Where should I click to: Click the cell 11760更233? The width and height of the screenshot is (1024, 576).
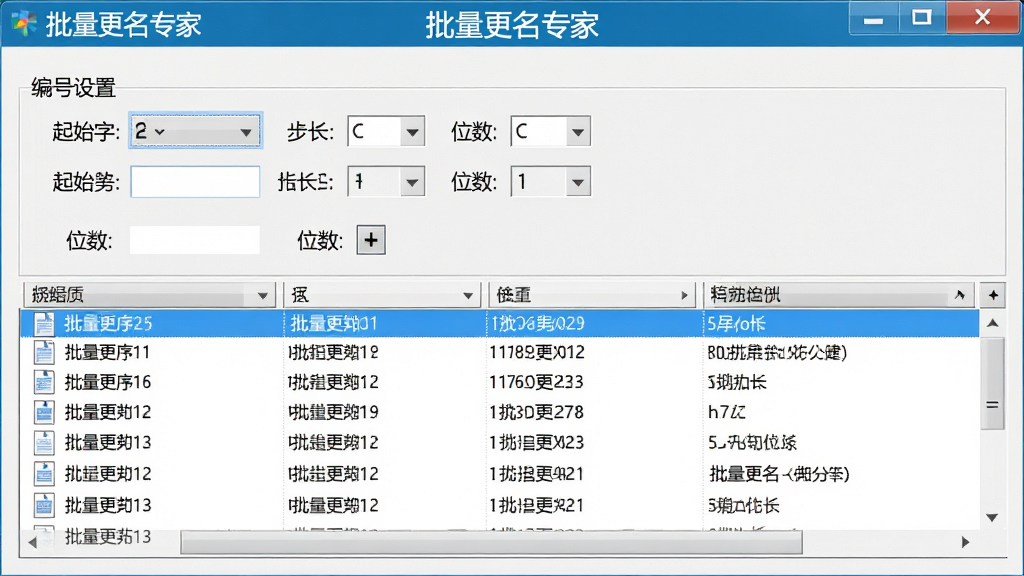tap(536, 382)
